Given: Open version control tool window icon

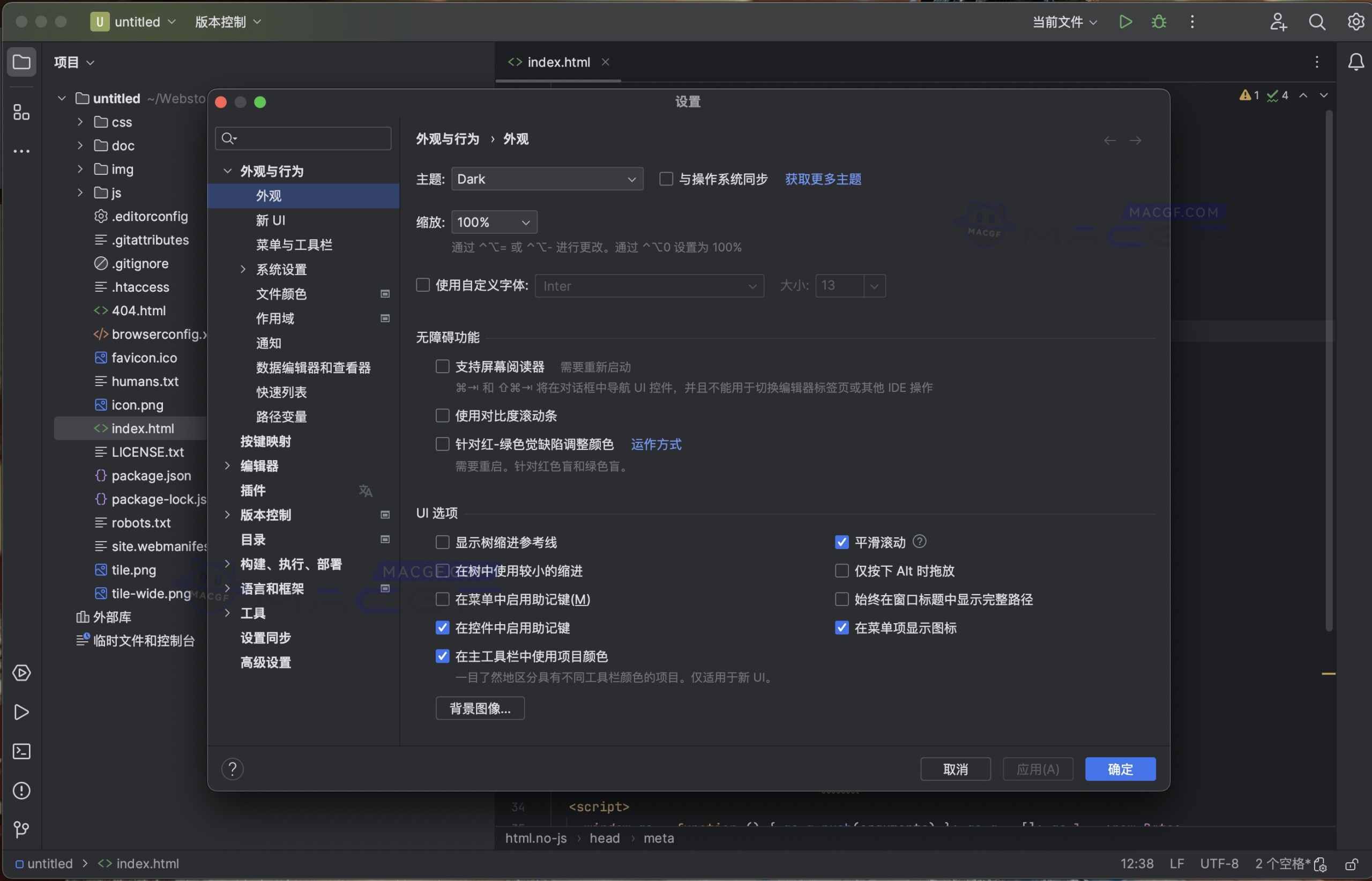Looking at the screenshot, I should click(x=21, y=830).
